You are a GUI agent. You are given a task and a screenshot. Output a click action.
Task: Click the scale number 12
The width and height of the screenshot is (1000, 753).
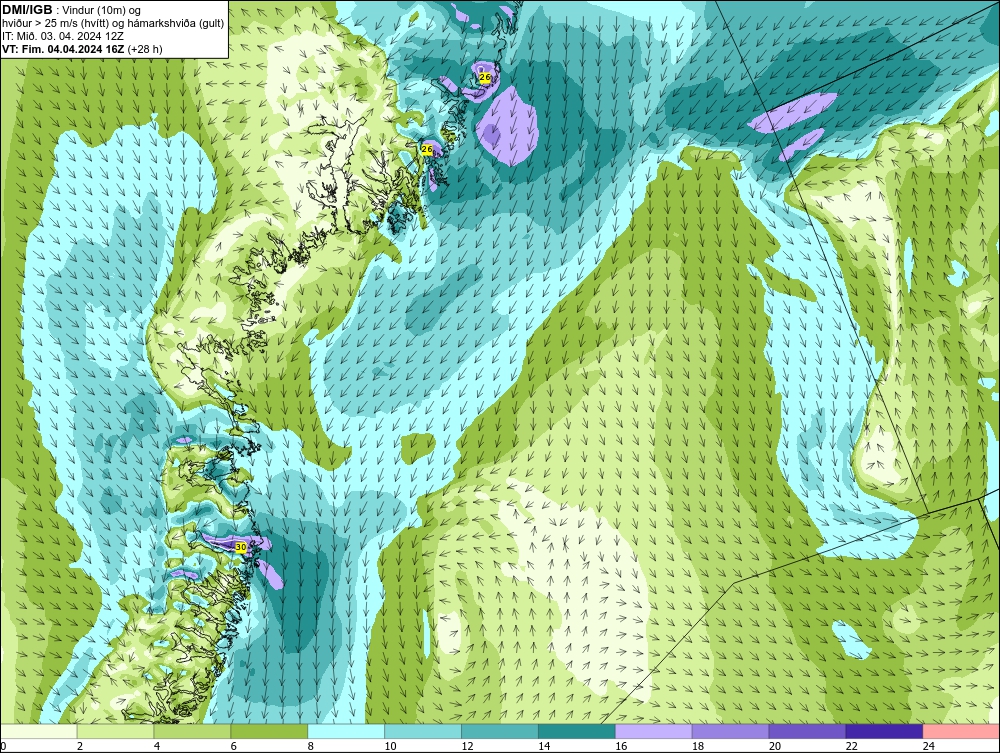click(x=467, y=746)
